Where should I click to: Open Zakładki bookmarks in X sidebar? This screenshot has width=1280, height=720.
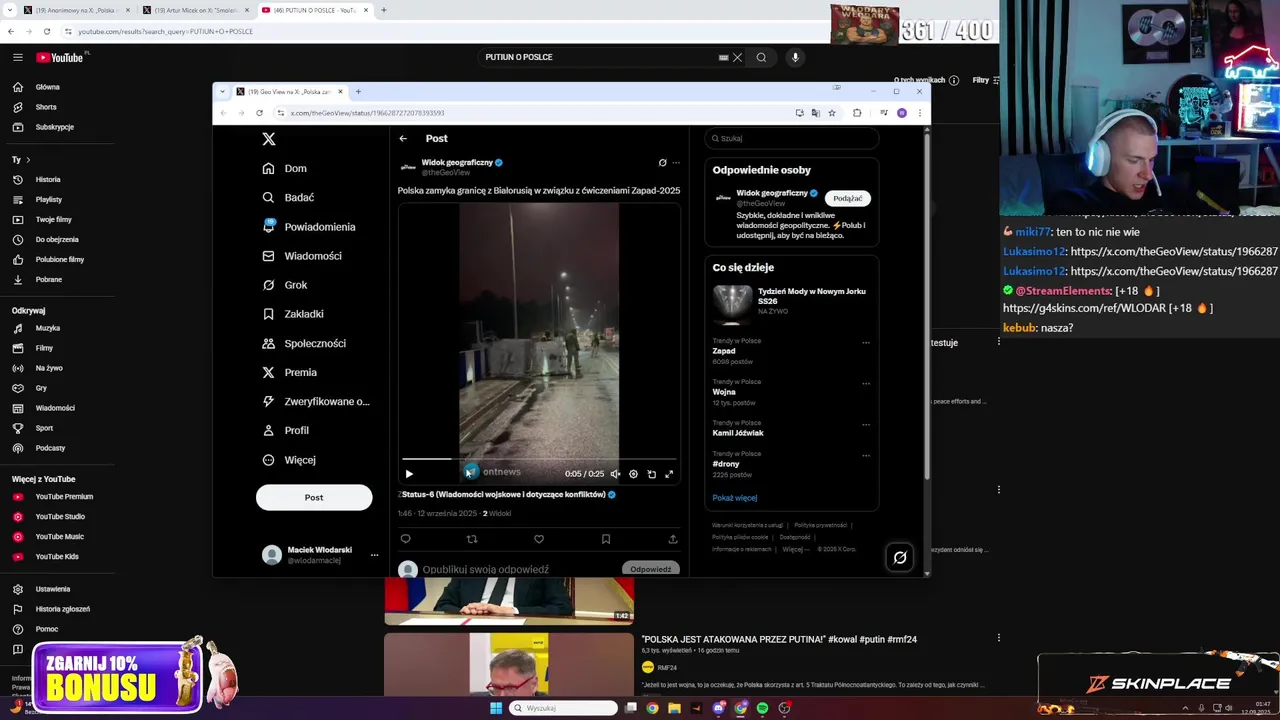[x=293, y=314]
